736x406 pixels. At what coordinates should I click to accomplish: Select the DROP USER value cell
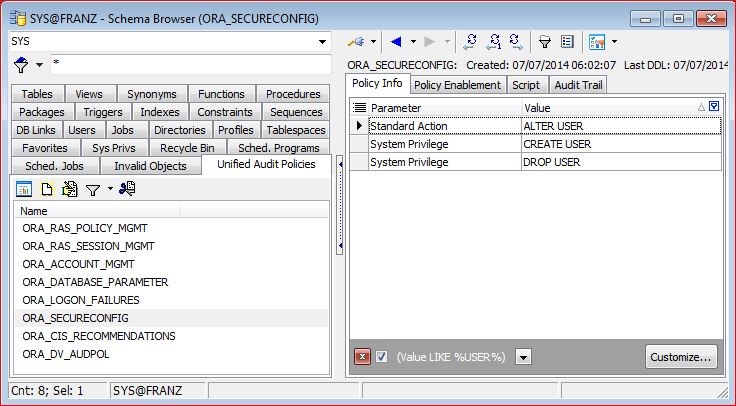tap(621, 162)
